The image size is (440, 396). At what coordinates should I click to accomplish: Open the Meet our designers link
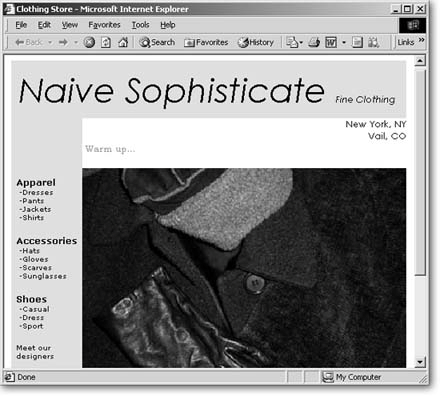35,352
